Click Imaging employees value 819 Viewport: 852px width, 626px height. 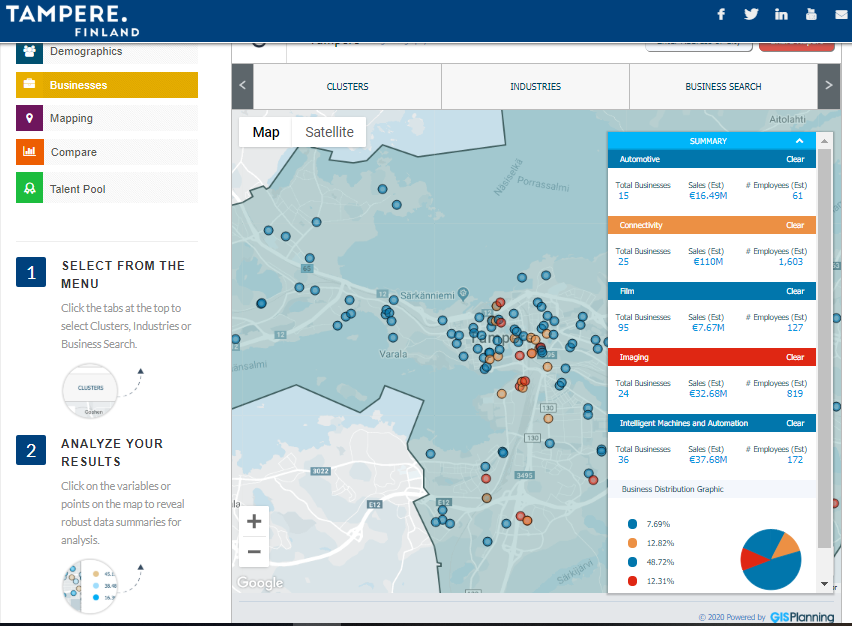[795, 393]
